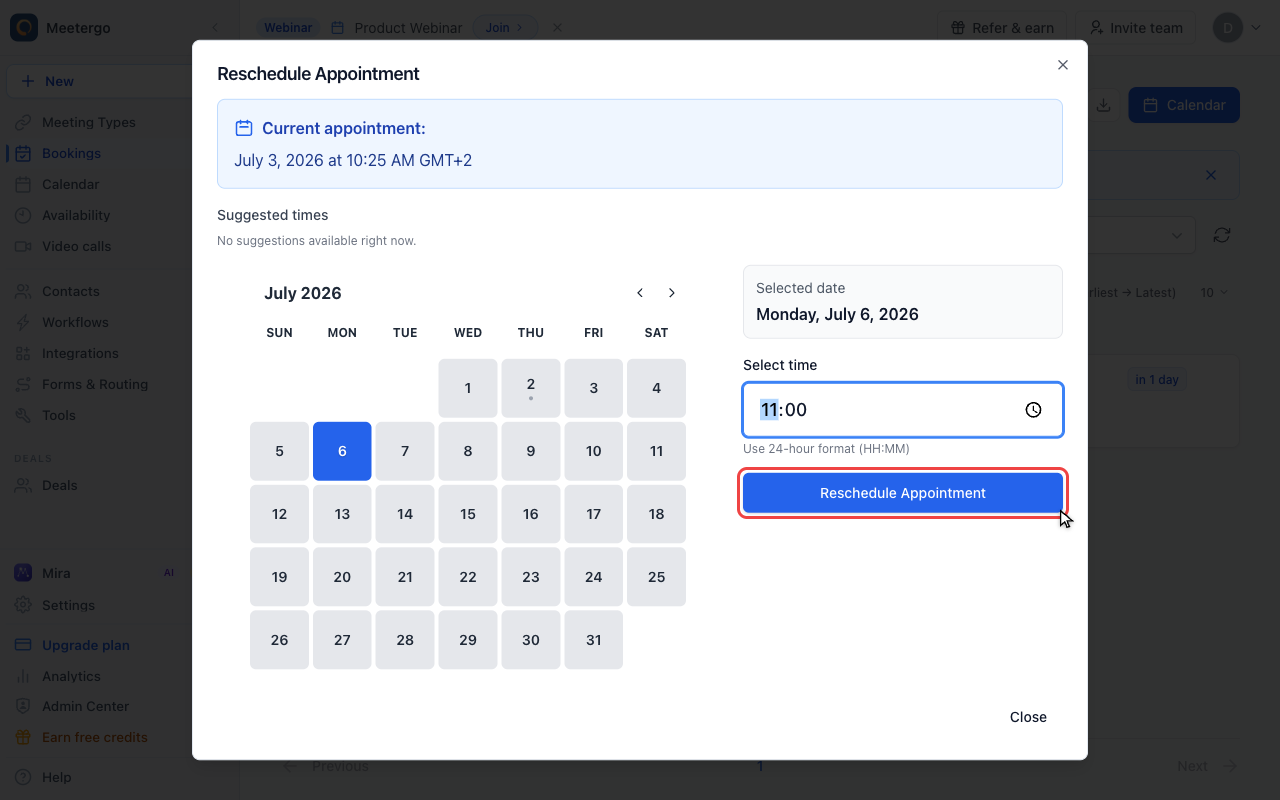Image resolution: width=1280 pixels, height=800 pixels.
Task: Open the clock time picker icon
Action: tap(1034, 410)
